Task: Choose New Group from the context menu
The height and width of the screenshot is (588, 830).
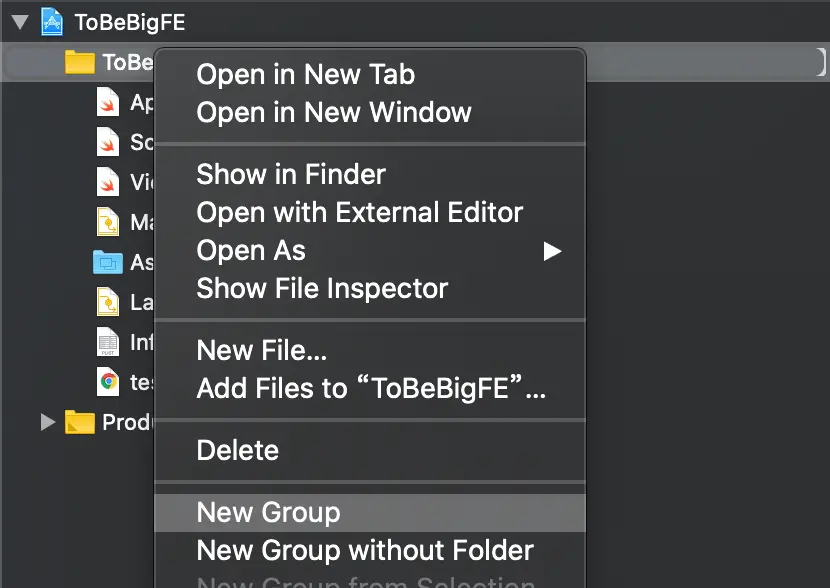Action: [x=268, y=512]
